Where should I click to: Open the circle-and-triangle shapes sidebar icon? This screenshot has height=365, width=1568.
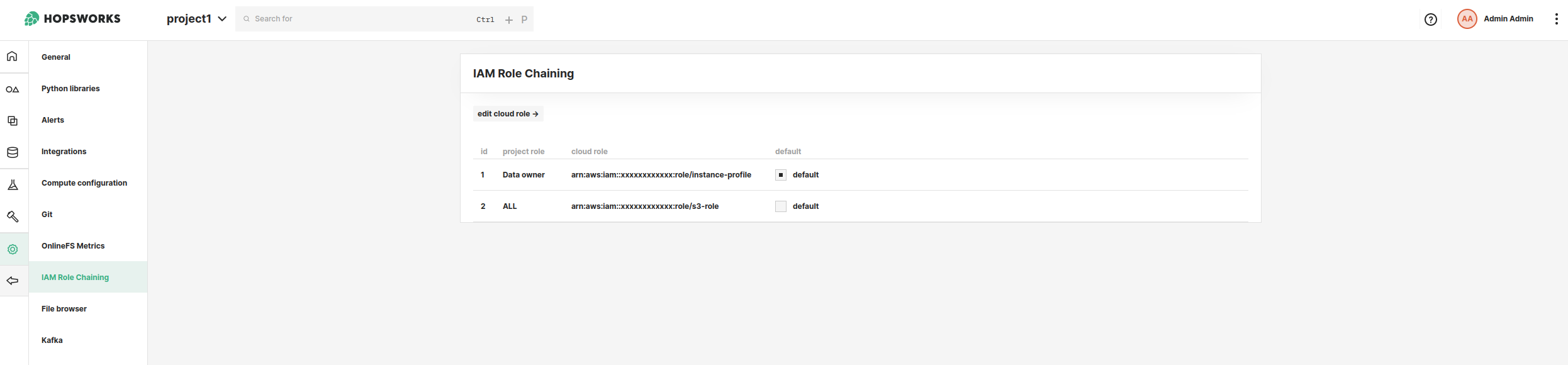12,89
